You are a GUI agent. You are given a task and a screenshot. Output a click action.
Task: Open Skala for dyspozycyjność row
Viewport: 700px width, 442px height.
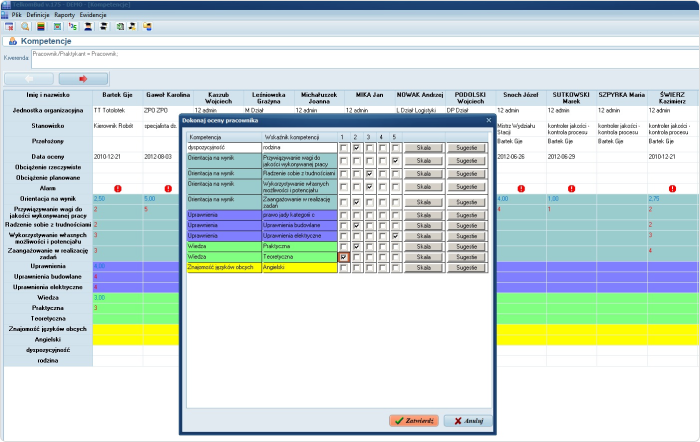(424, 148)
